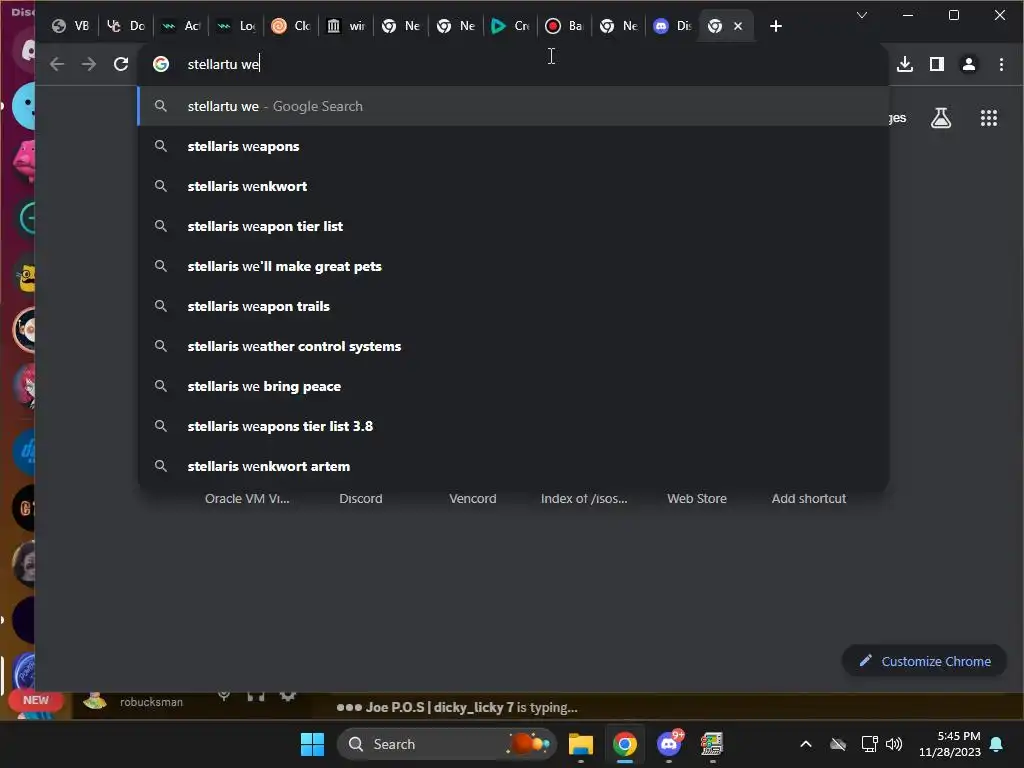Open Discord from the taskbar
Screen dimensions: 1024x768
[x=669, y=744]
